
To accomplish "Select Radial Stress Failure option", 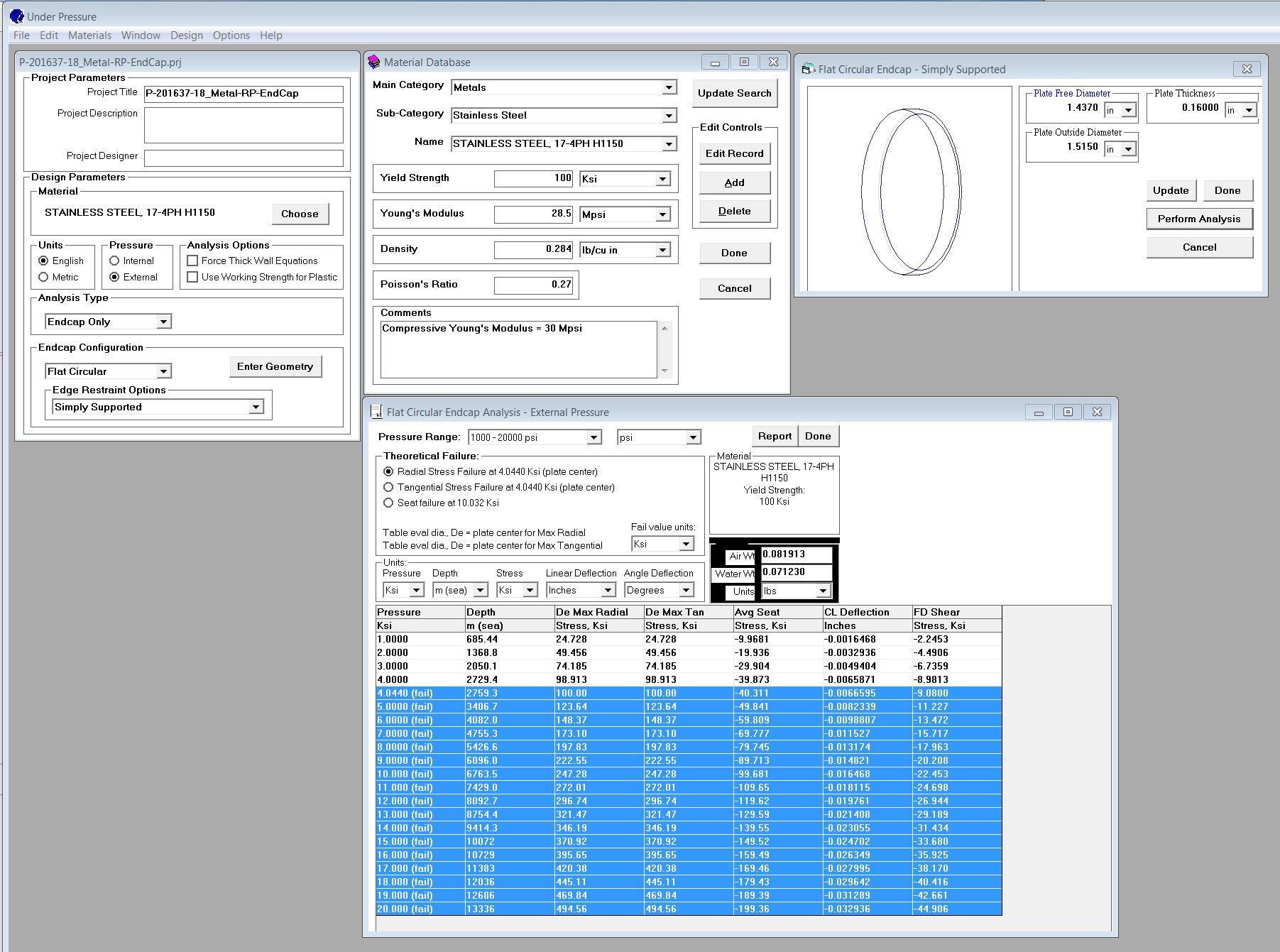I will click(388, 471).
